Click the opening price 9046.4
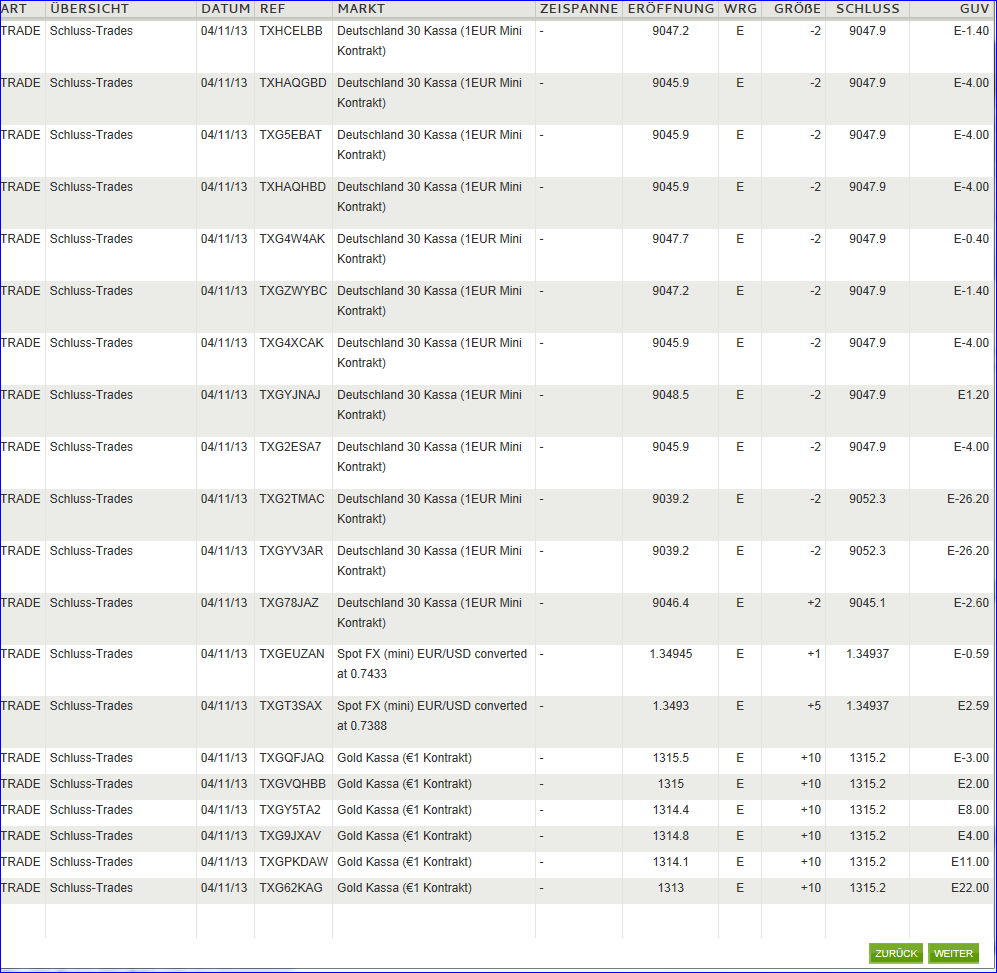997x973 pixels. [670, 603]
